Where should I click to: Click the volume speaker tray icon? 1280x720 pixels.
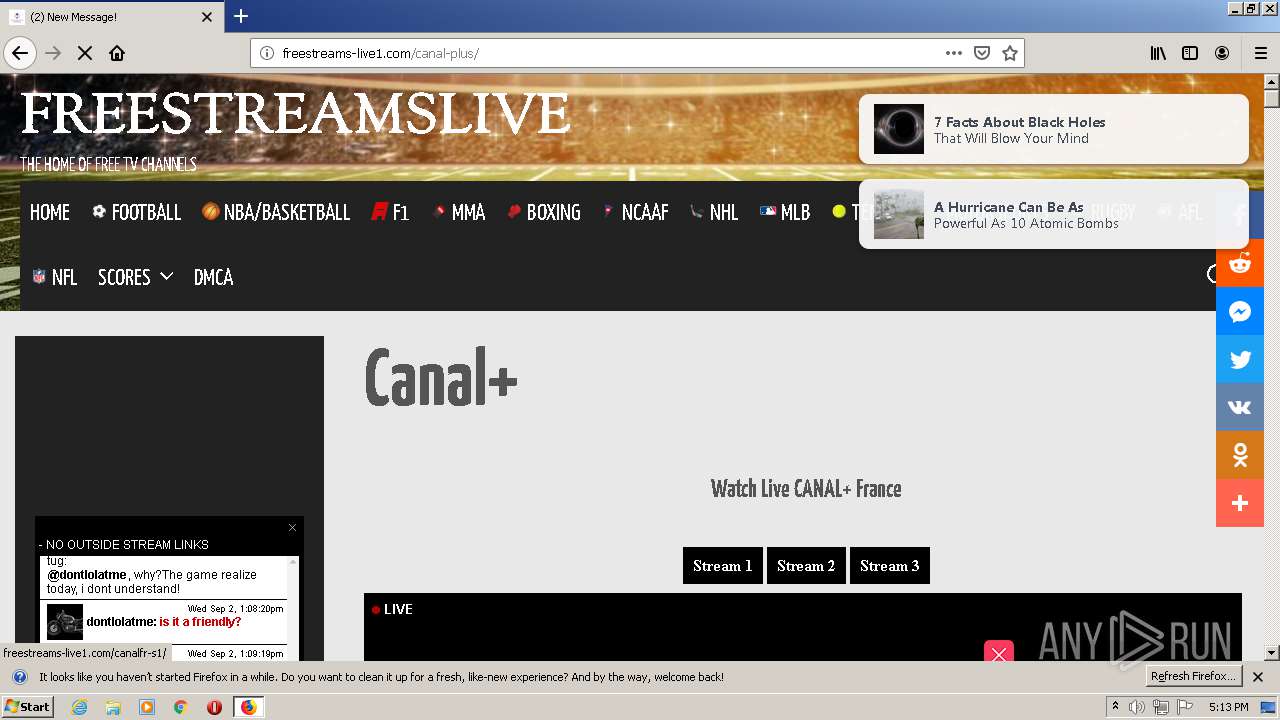[x=1137, y=707]
